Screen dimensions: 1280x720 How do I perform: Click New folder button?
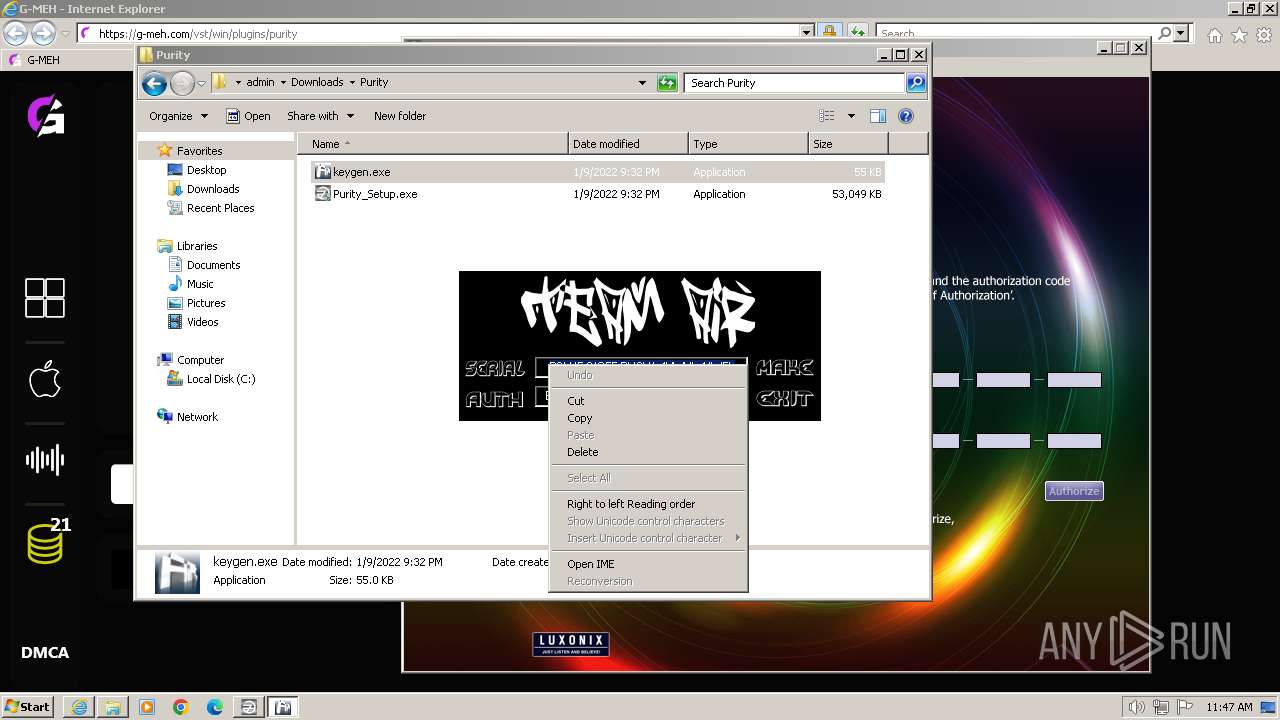[x=400, y=116]
